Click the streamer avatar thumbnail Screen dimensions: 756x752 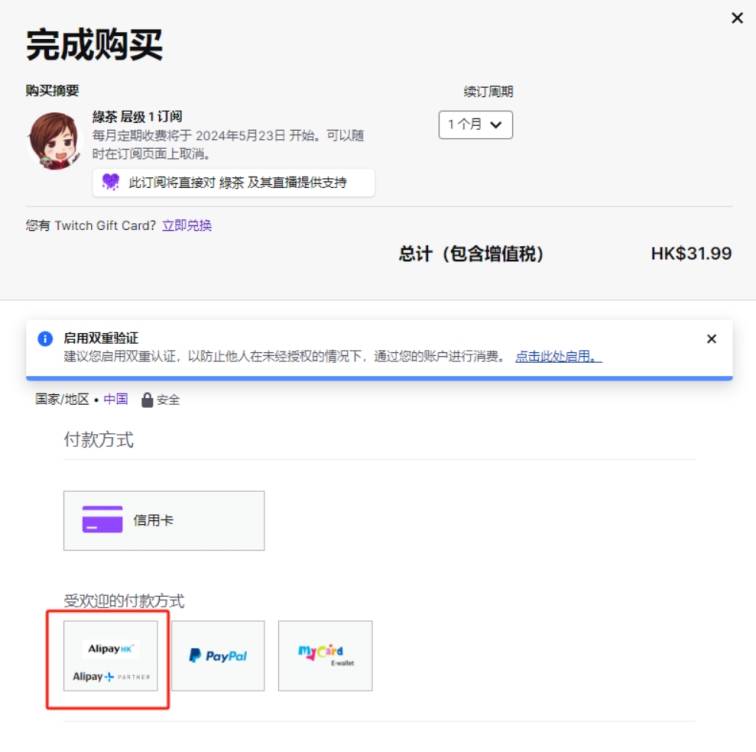pos(54,141)
